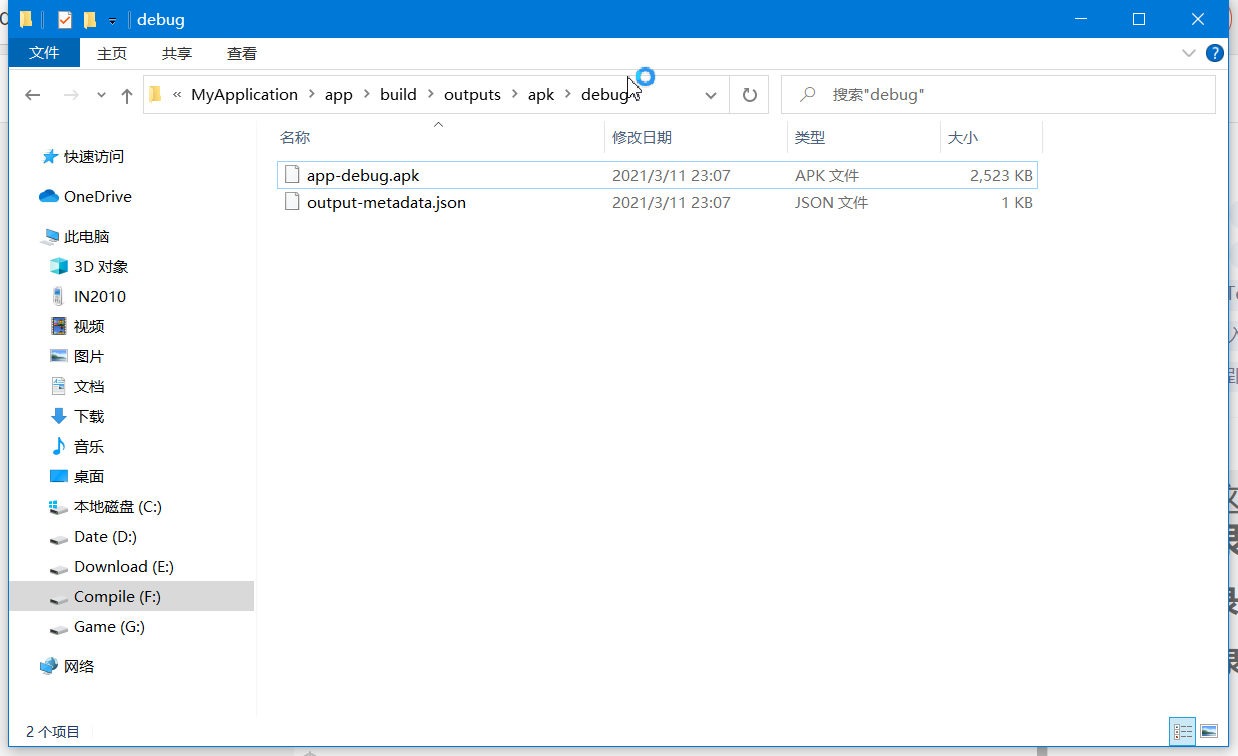
Task: Click the properties icon in title bar
Action: point(65,20)
